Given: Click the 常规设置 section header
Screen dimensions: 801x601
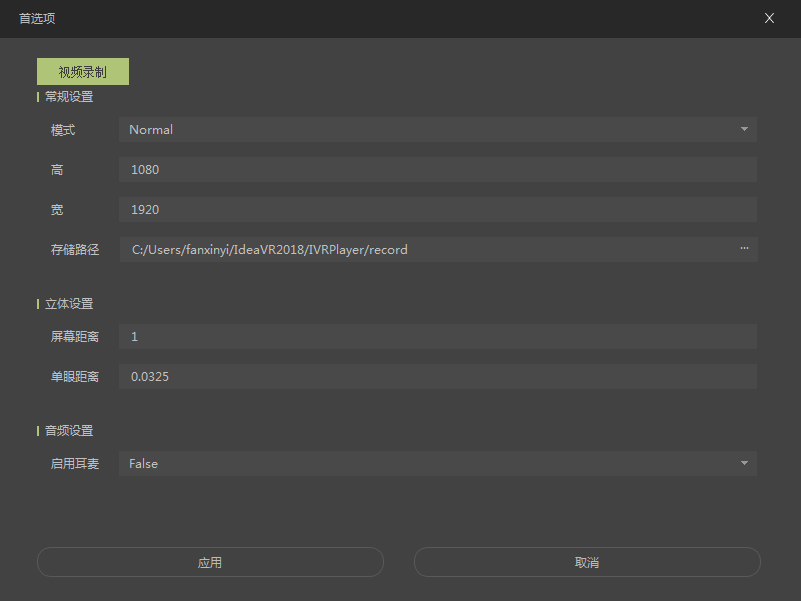Looking at the screenshot, I should coord(69,97).
